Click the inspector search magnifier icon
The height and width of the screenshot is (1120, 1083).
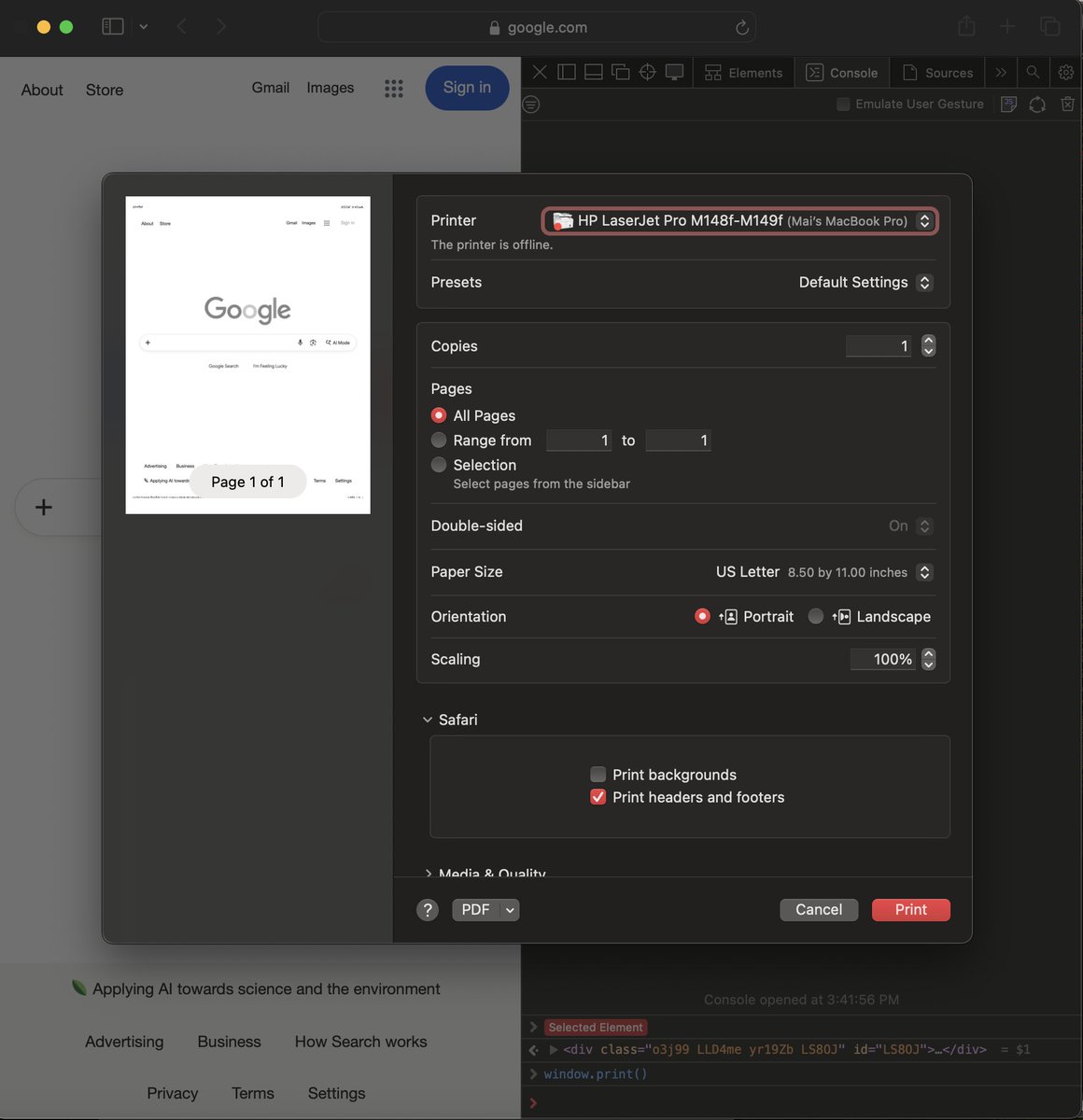point(1033,72)
